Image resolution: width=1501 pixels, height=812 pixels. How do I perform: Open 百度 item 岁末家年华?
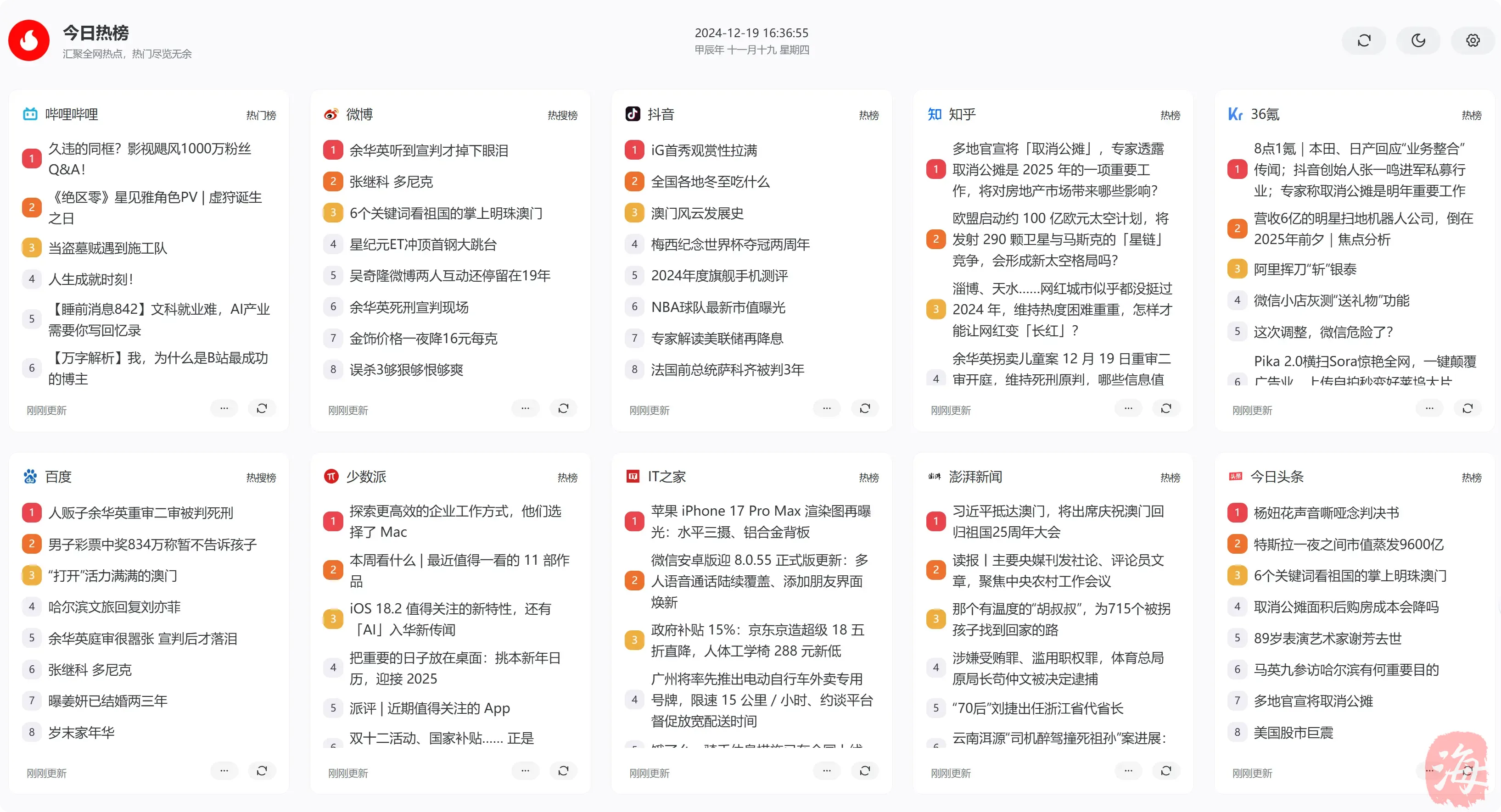coord(81,732)
